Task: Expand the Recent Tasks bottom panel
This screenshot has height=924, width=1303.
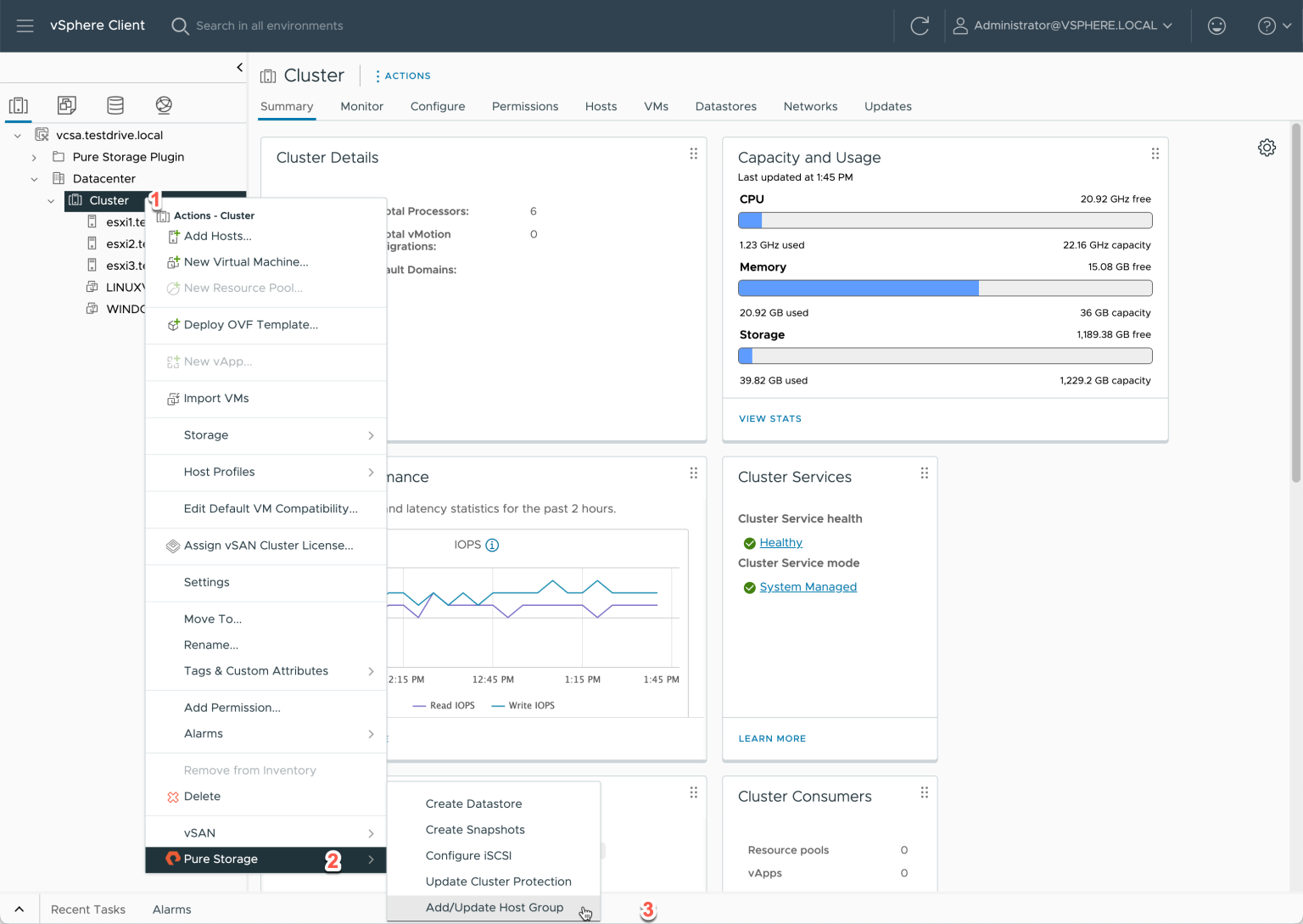Action: click(20, 909)
